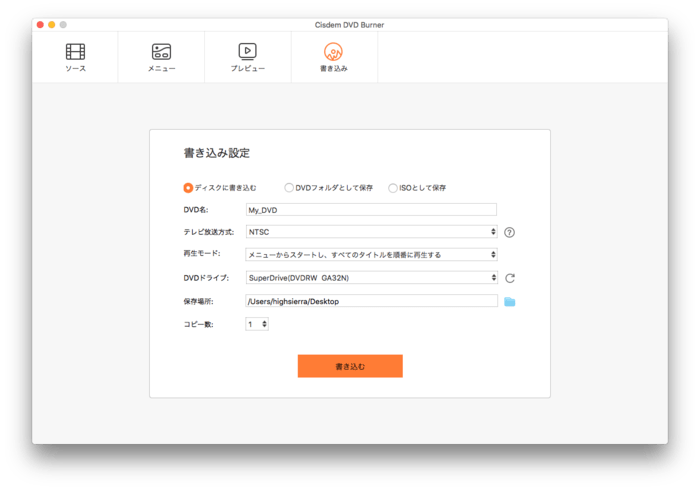Image resolution: width=700 pixels, height=490 pixels.
Task: Click the Preview play icon
Action: 247,51
